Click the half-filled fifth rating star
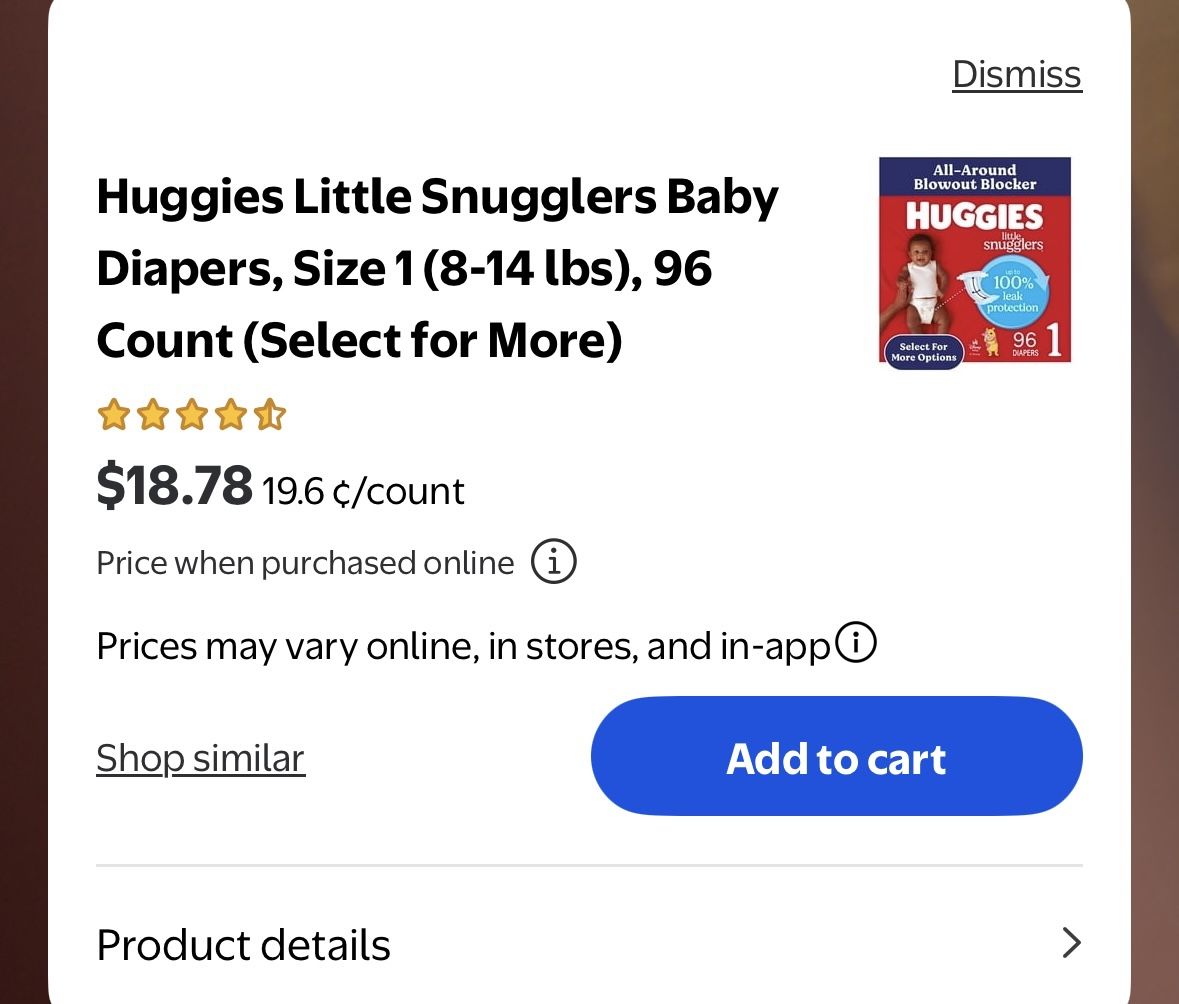The image size is (1179, 1004). (270, 414)
